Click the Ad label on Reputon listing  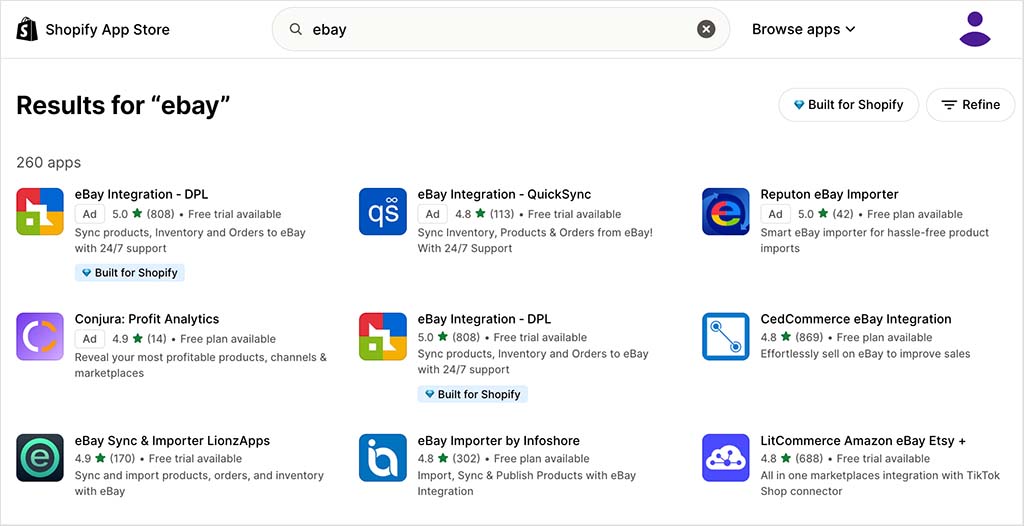click(775, 214)
